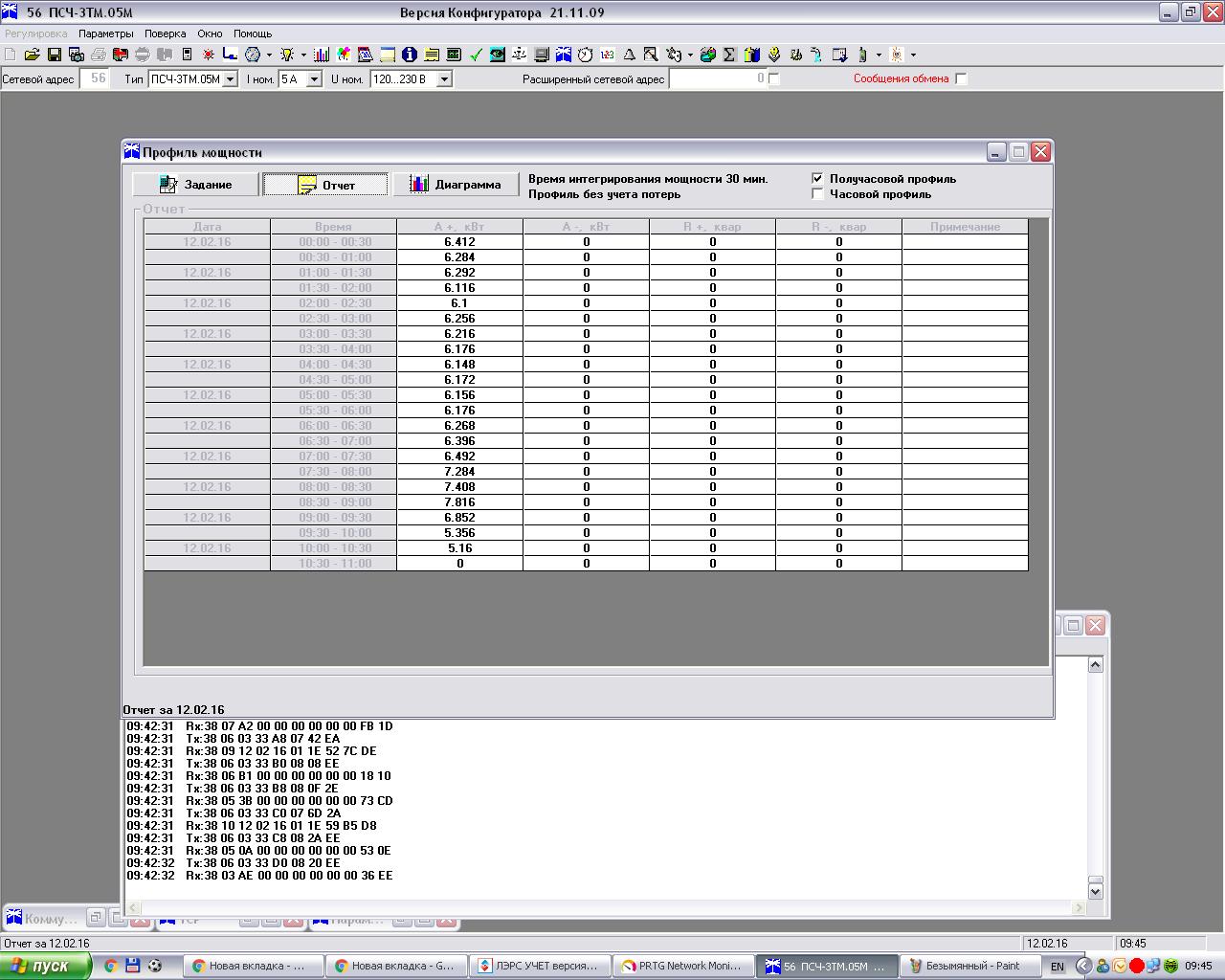This screenshot has width=1225, height=980.
Task: Select the 5.356 cell in A+ column
Action: click(459, 533)
